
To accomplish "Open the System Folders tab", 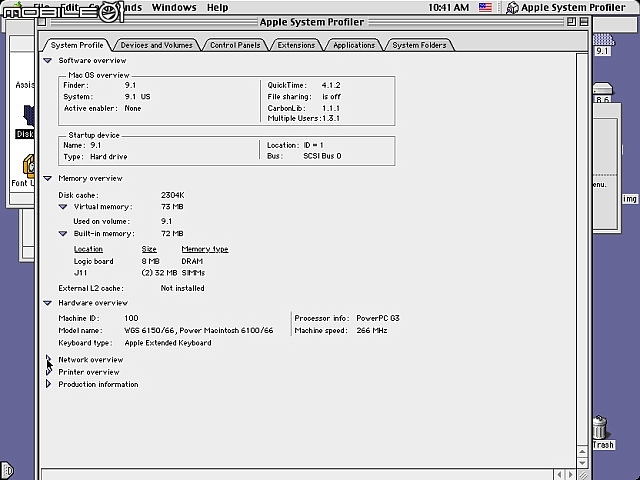I will click(x=419, y=45).
